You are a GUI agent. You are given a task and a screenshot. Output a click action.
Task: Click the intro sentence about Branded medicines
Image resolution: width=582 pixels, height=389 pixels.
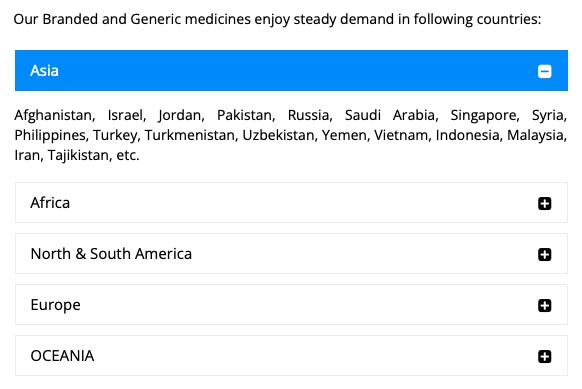[277, 19]
